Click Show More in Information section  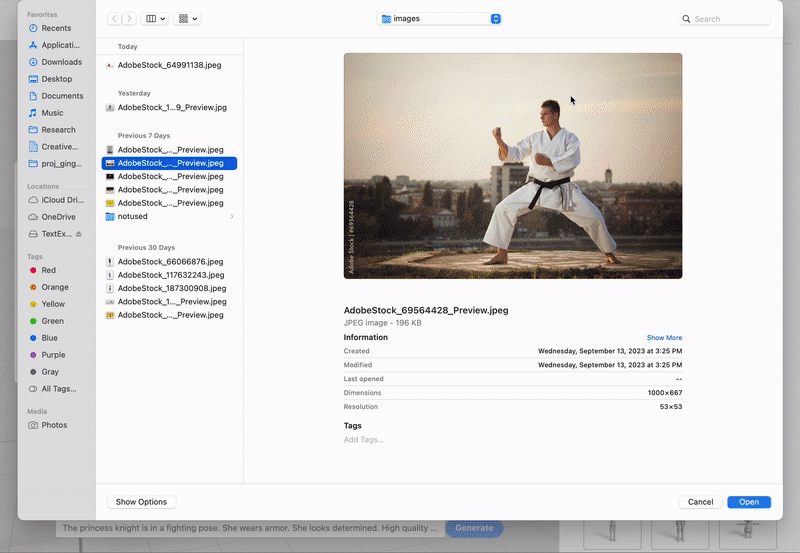point(664,338)
